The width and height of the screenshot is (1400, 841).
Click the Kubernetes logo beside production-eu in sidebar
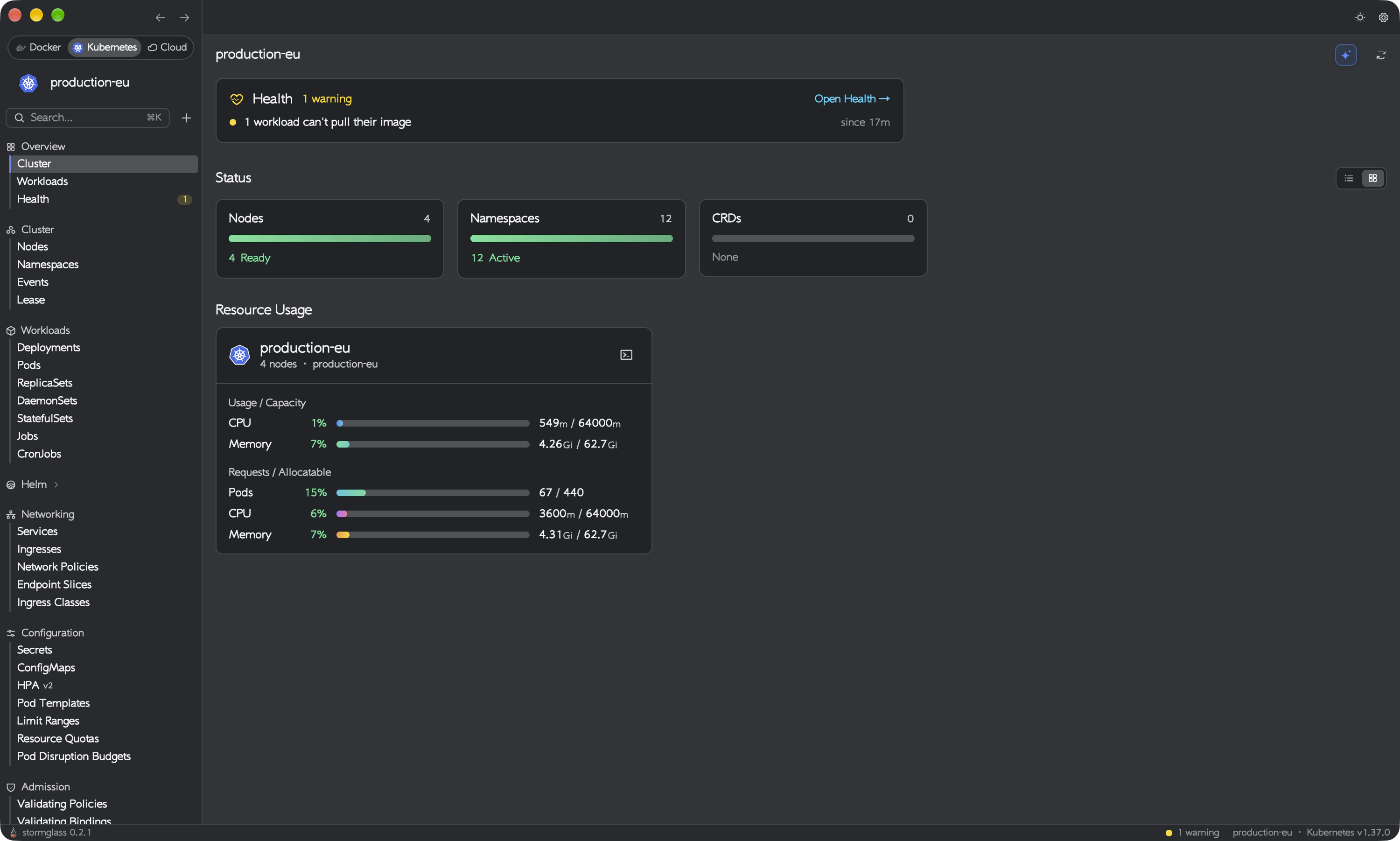coord(28,83)
